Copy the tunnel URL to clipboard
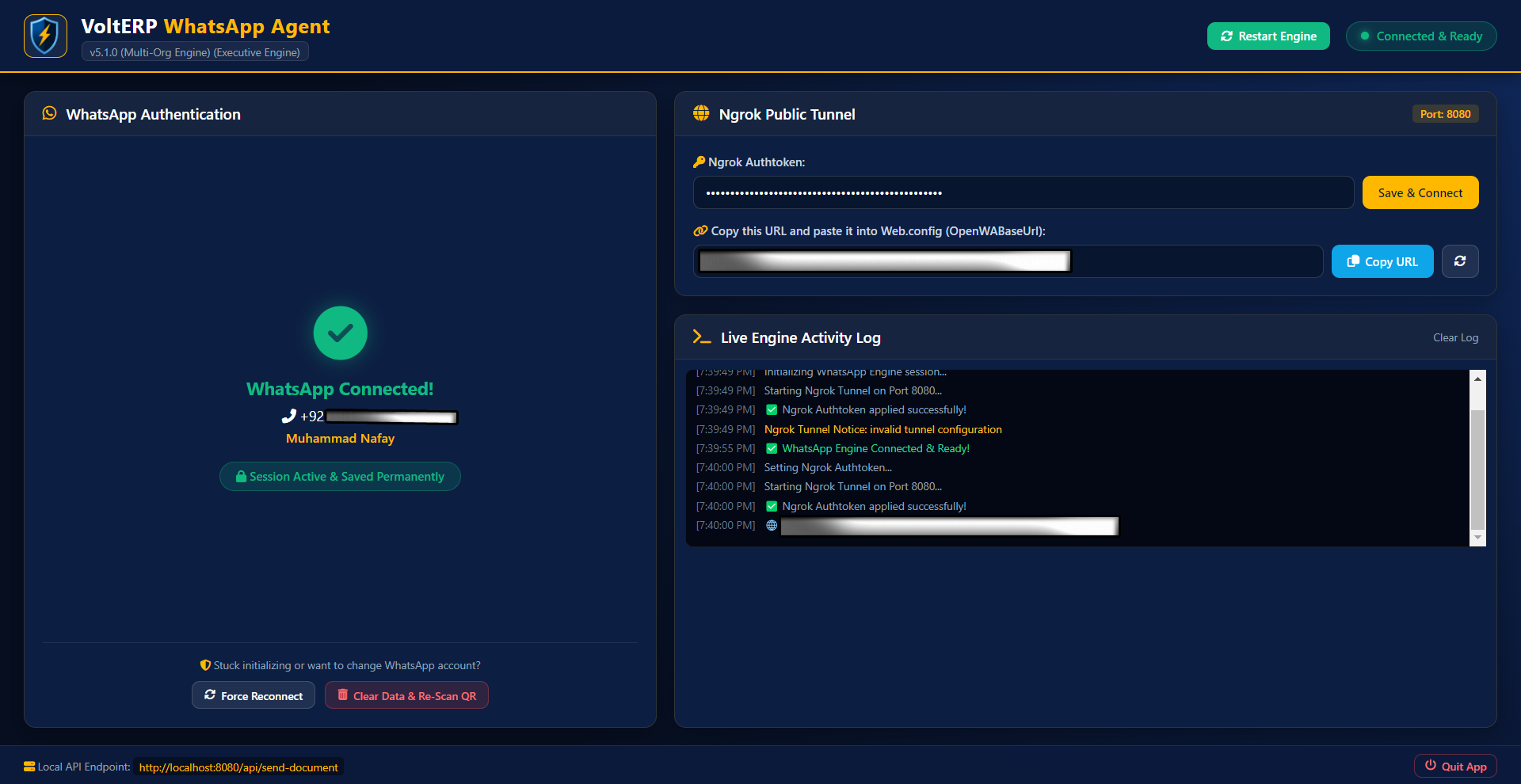Image resolution: width=1521 pixels, height=784 pixels. coord(1382,261)
